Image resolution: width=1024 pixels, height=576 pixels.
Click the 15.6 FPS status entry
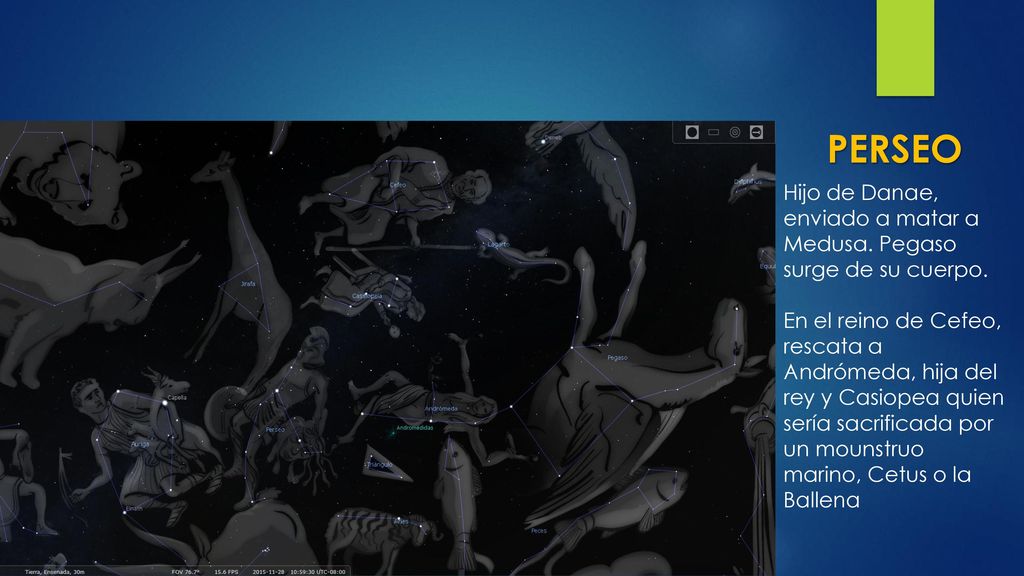[226, 572]
